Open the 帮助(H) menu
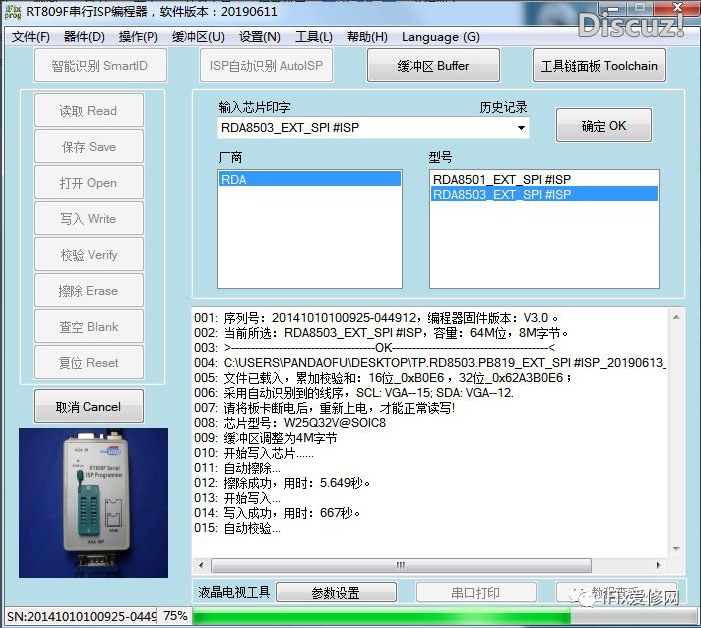701x628 pixels. pos(367,37)
